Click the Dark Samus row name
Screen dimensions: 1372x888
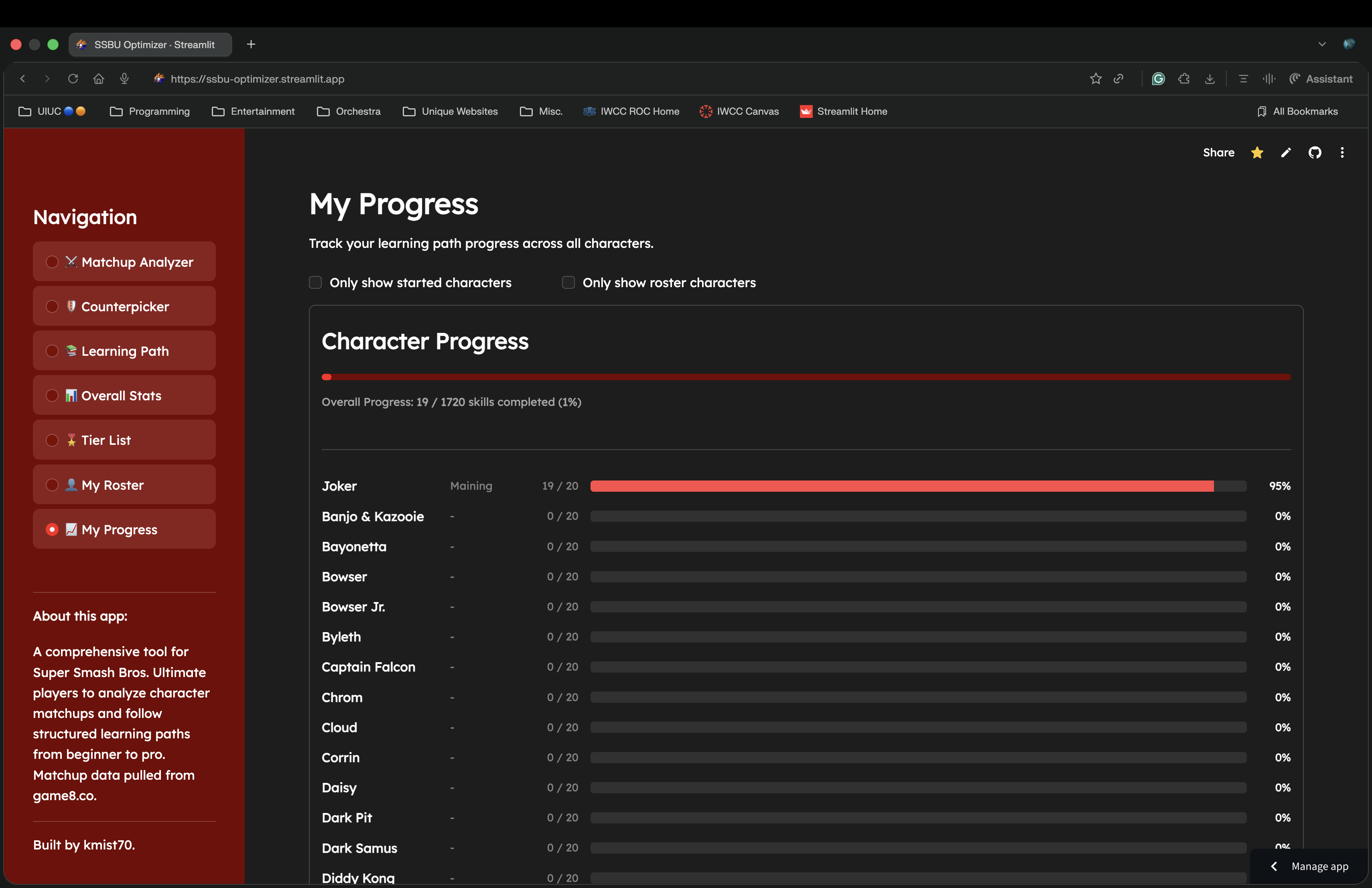coord(359,847)
